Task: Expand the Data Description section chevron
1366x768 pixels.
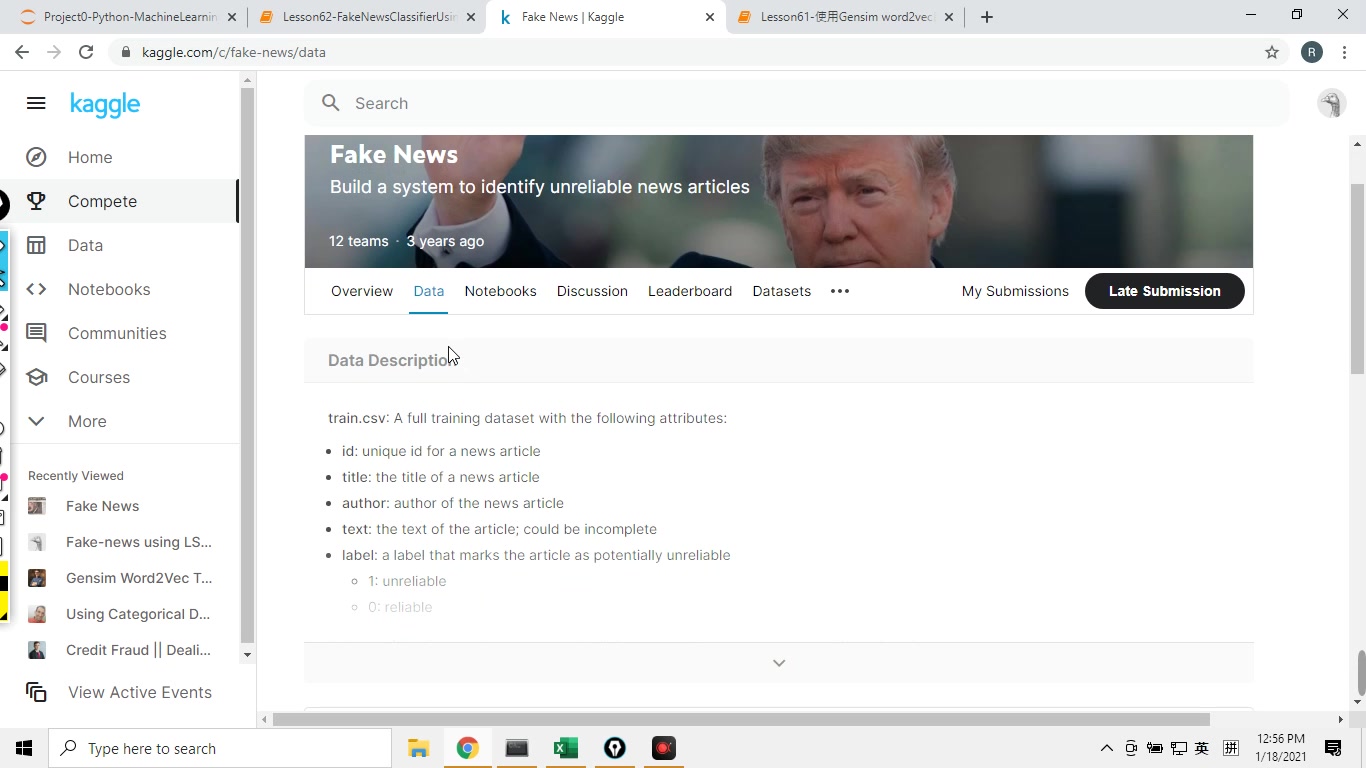Action: (779, 663)
